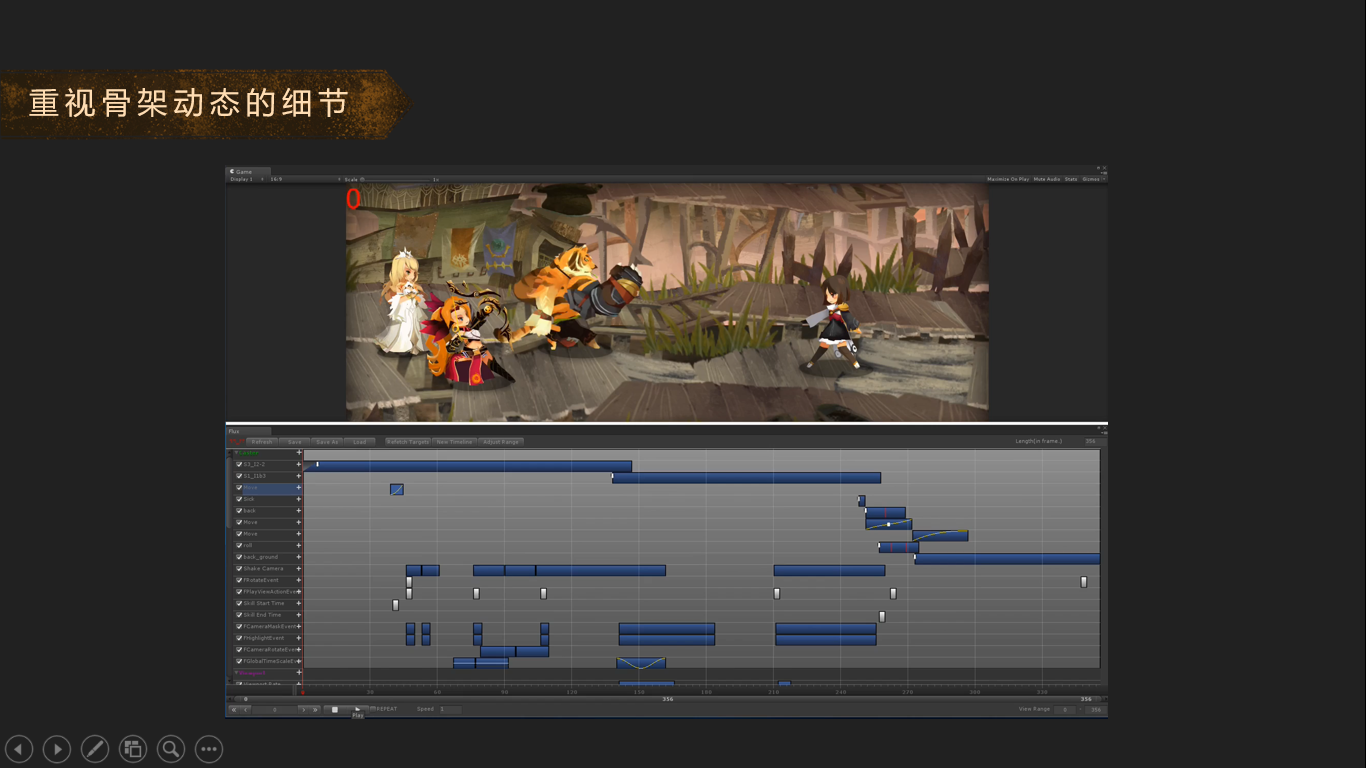Image resolution: width=1366 pixels, height=768 pixels.
Task: Collapse the Caster group
Action: [235, 453]
